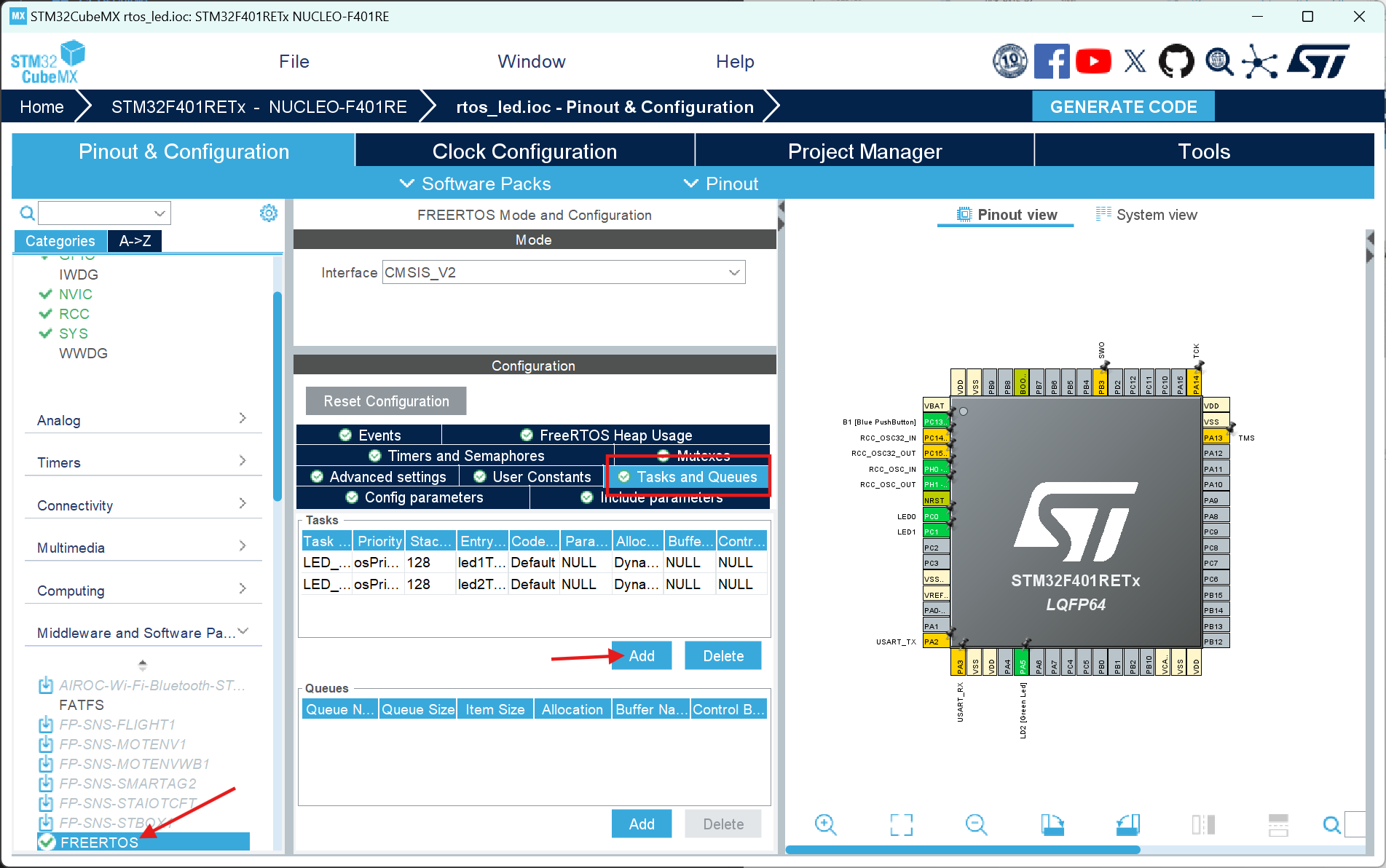Select the RCC tree item
This screenshot has width=1386, height=868.
click(x=74, y=314)
